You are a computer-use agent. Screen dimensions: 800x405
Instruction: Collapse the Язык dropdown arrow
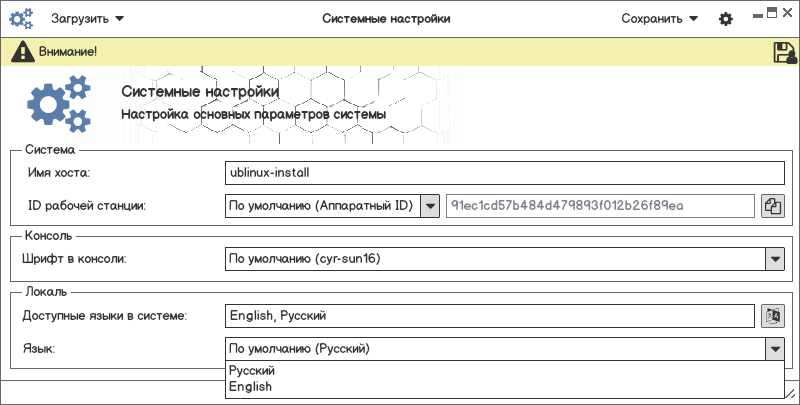pos(775,349)
